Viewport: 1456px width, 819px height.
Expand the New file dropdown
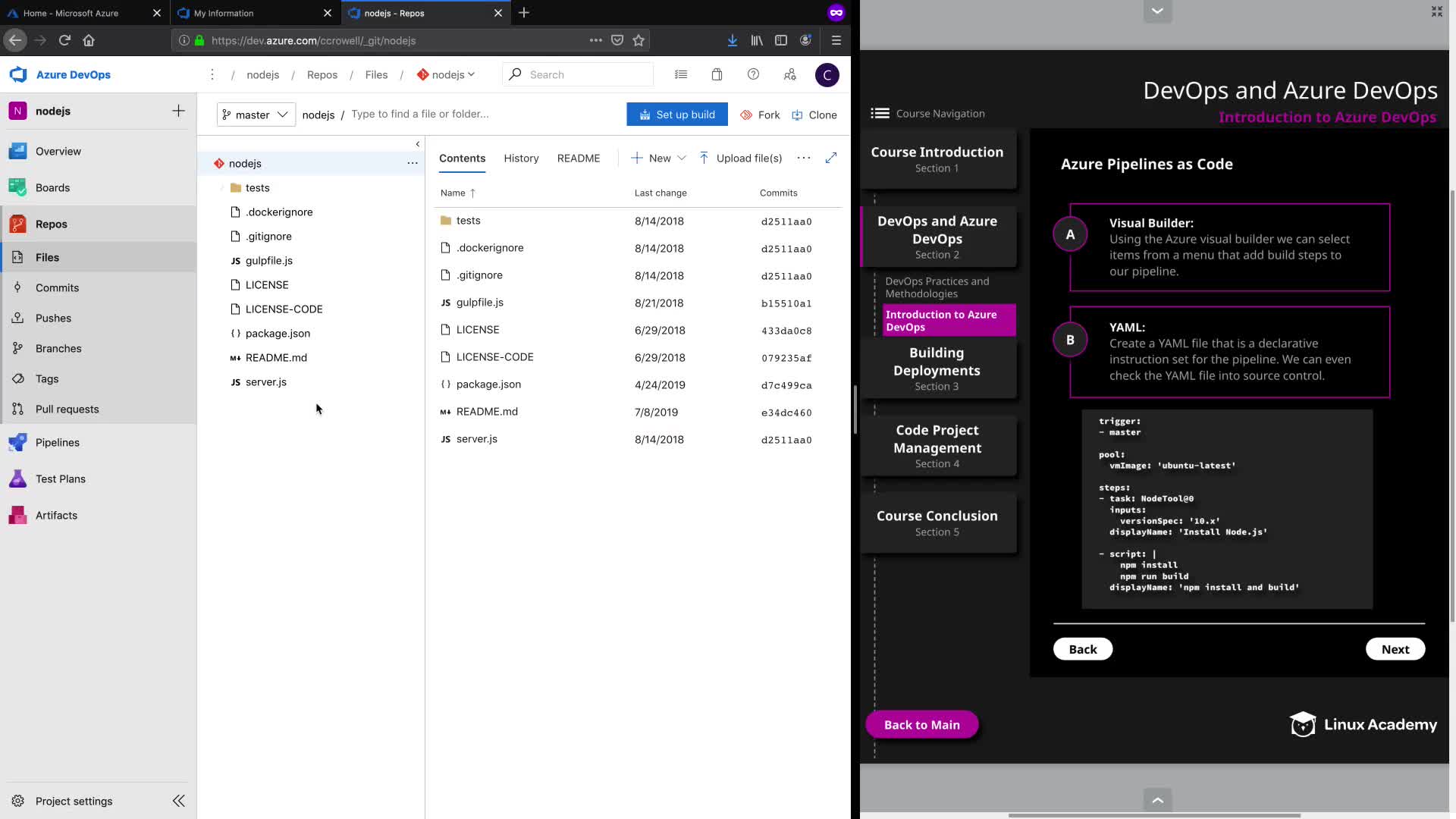681,158
